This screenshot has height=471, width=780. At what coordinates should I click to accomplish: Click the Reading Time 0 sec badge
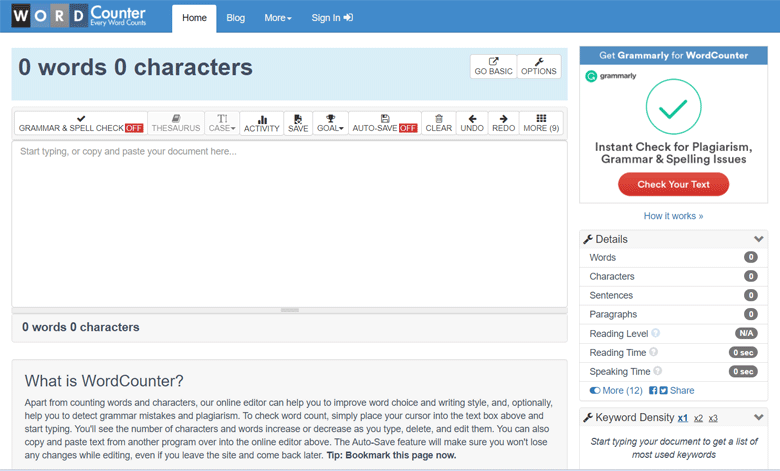coord(743,352)
